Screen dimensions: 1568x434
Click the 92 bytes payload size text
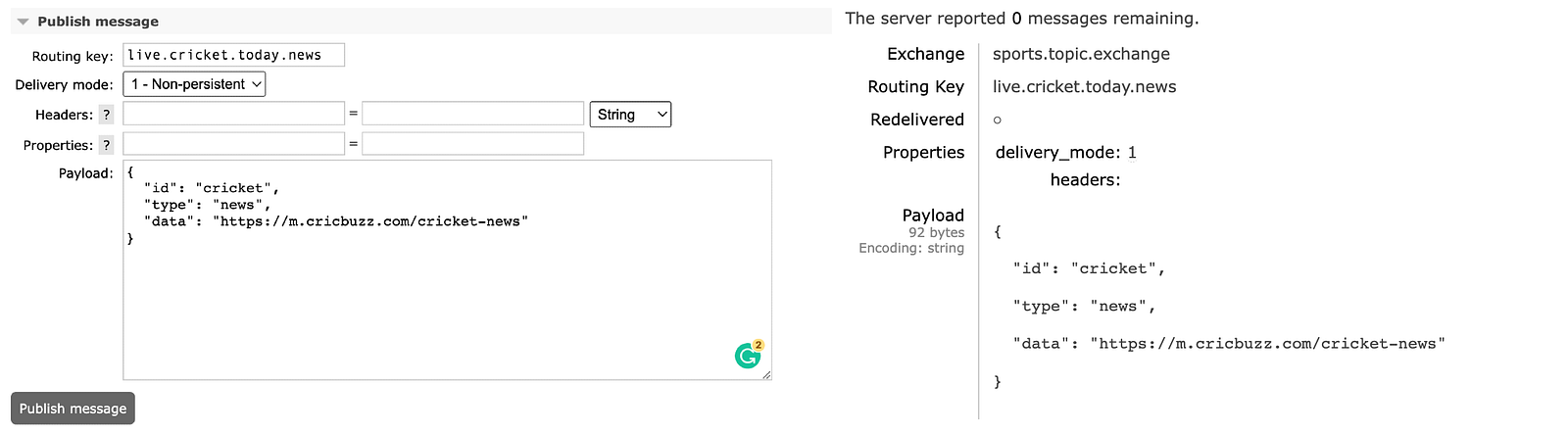(x=936, y=232)
